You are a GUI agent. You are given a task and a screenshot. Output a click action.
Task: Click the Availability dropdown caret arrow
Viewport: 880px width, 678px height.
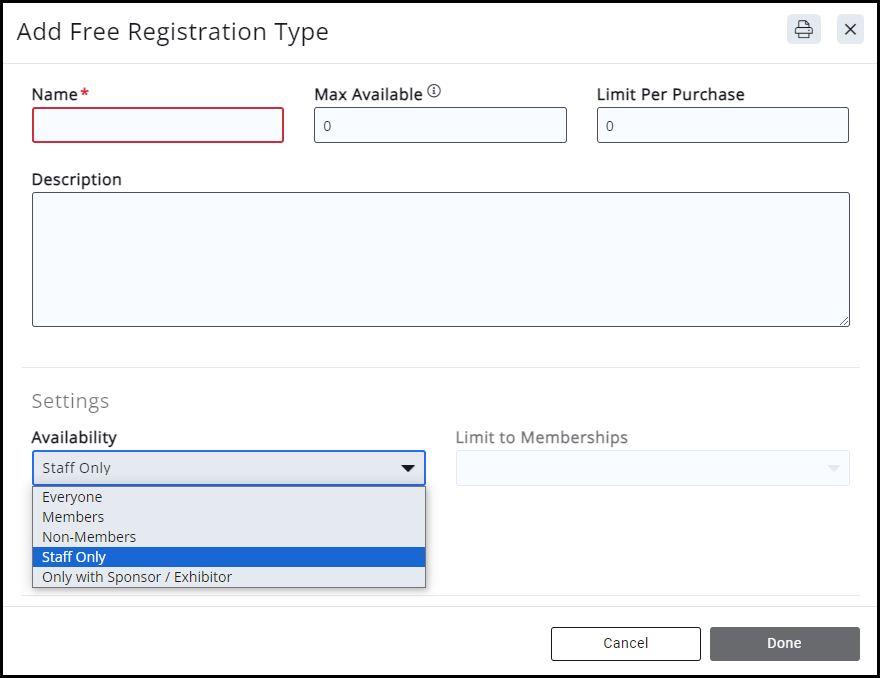pos(408,468)
